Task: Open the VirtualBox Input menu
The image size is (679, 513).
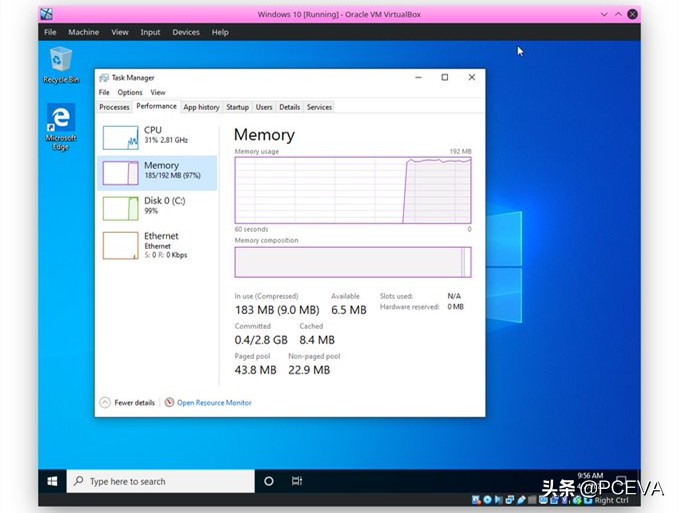Action: [150, 32]
